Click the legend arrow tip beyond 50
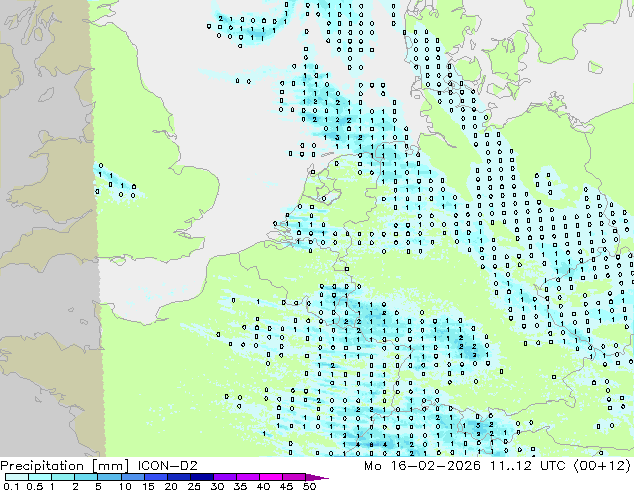This screenshot has height=490, width=634. coord(317,477)
